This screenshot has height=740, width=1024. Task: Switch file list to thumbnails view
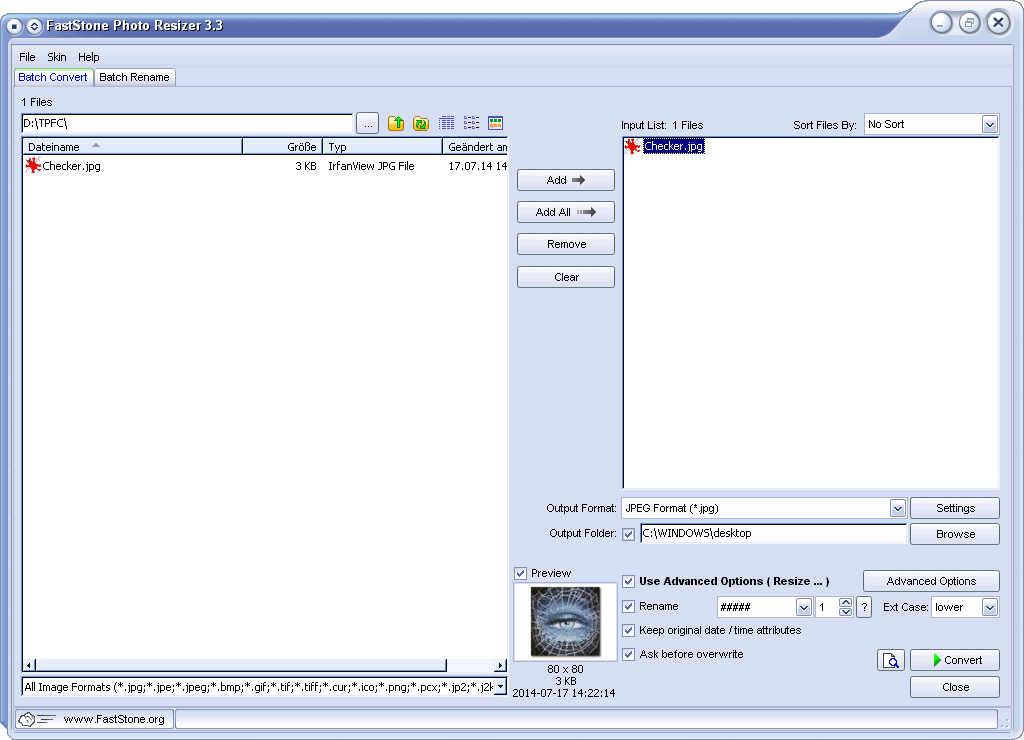coord(496,123)
